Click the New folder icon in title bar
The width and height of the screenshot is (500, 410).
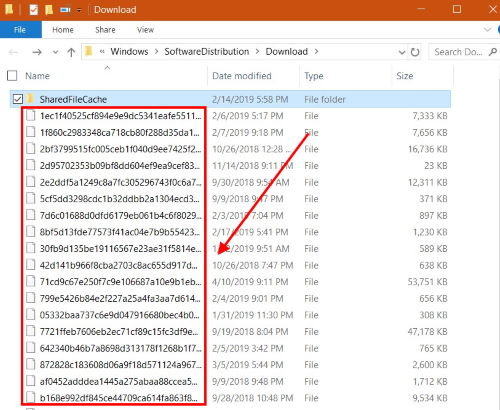click(49, 10)
